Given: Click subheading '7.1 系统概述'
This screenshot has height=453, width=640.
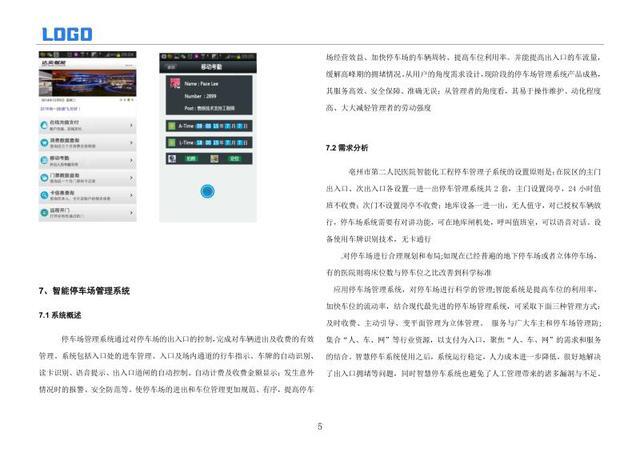Looking at the screenshot, I should coord(60,315).
